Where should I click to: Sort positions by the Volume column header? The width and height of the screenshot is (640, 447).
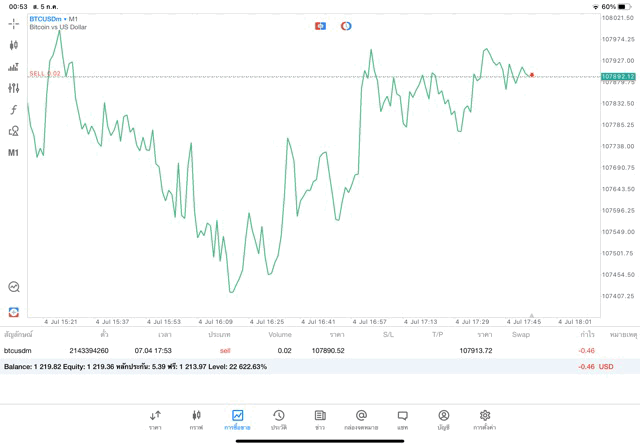(x=280, y=334)
